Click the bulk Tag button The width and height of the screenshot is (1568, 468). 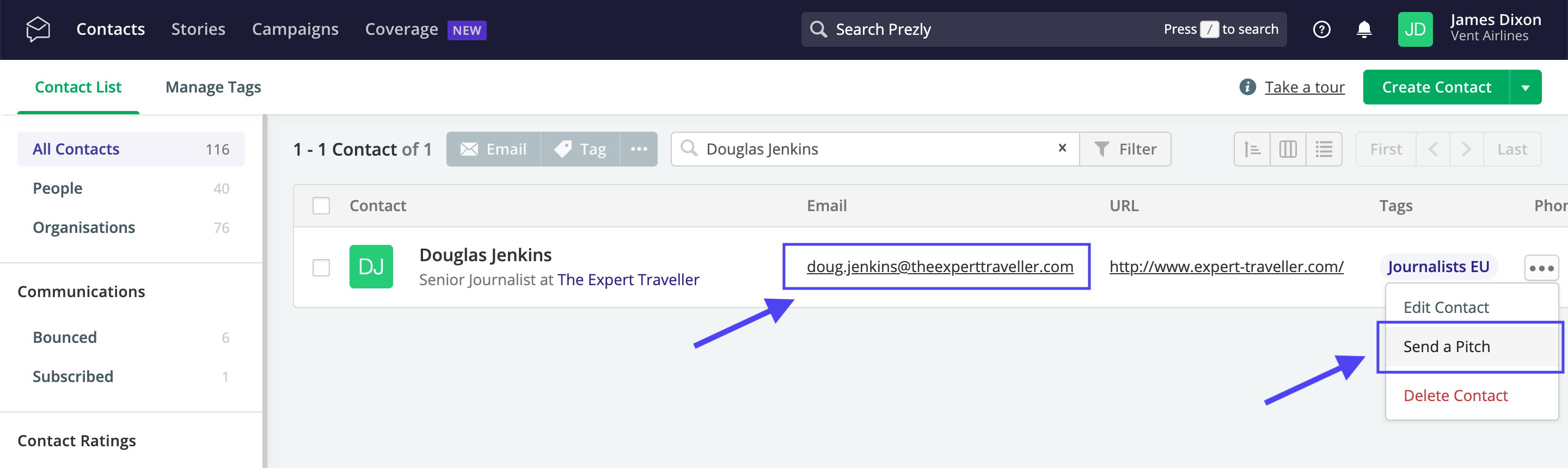(580, 149)
